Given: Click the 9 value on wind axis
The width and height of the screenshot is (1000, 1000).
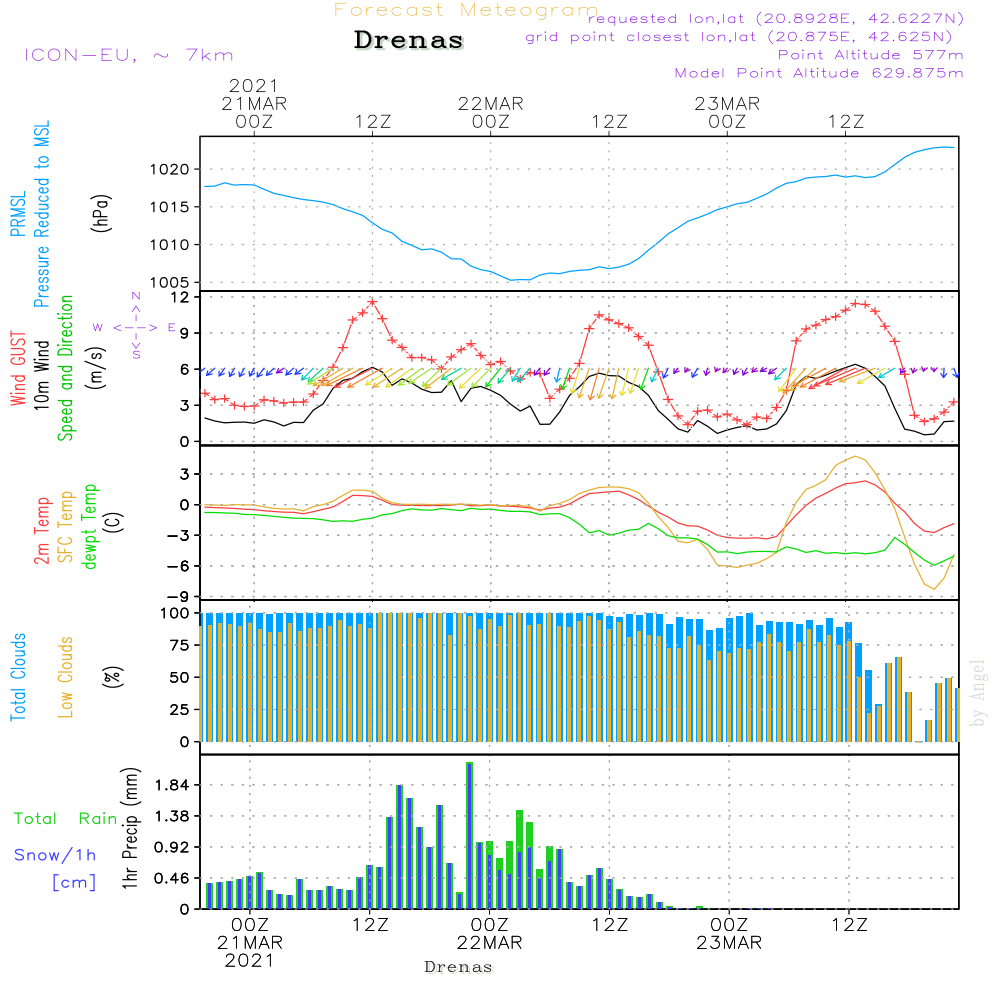Looking at the screenshot, I should (x=185, y=334).
